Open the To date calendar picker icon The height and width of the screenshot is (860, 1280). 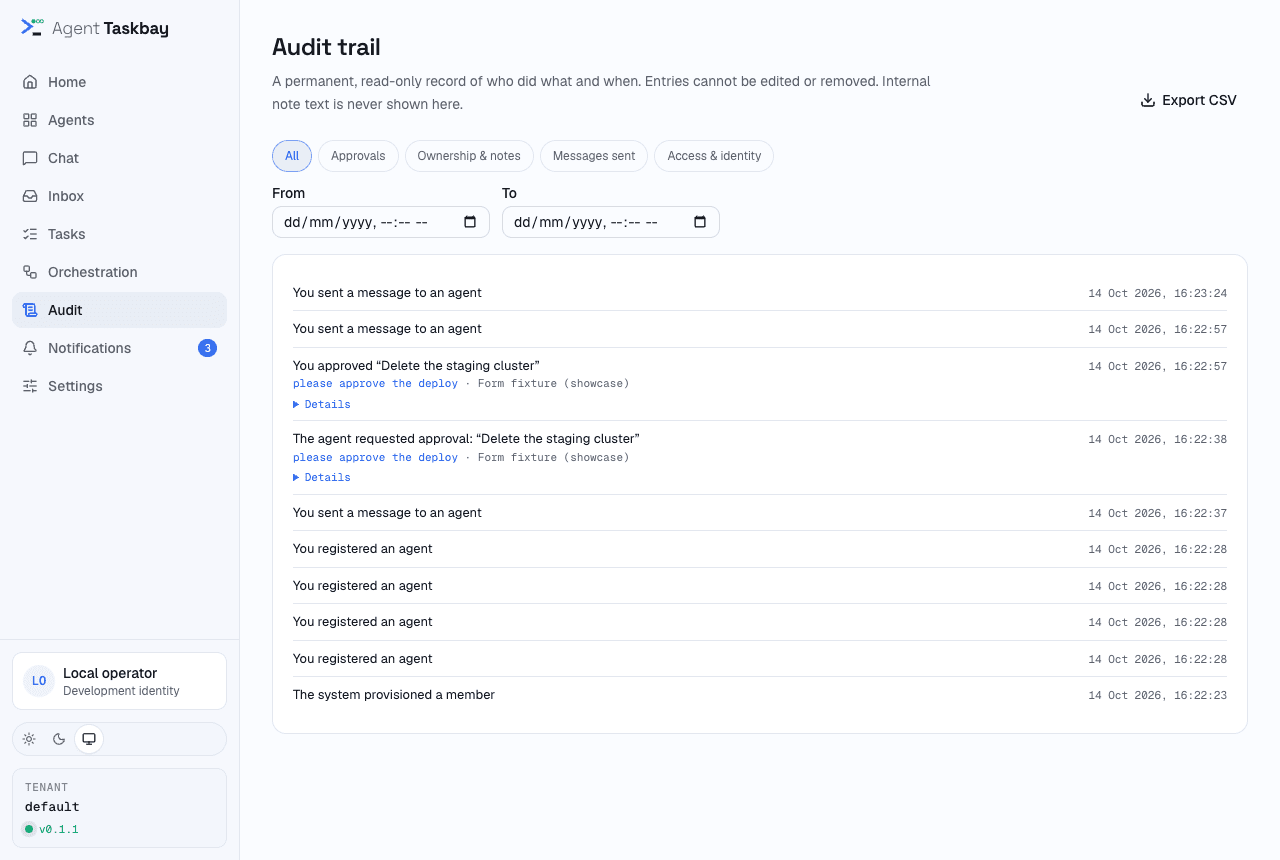click(x=700, y=222)
